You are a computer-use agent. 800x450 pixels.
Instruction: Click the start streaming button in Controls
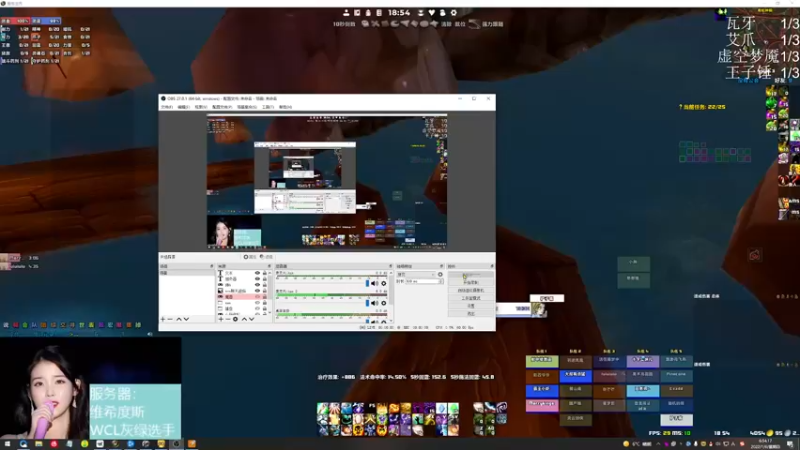click(x=471, y=274)
